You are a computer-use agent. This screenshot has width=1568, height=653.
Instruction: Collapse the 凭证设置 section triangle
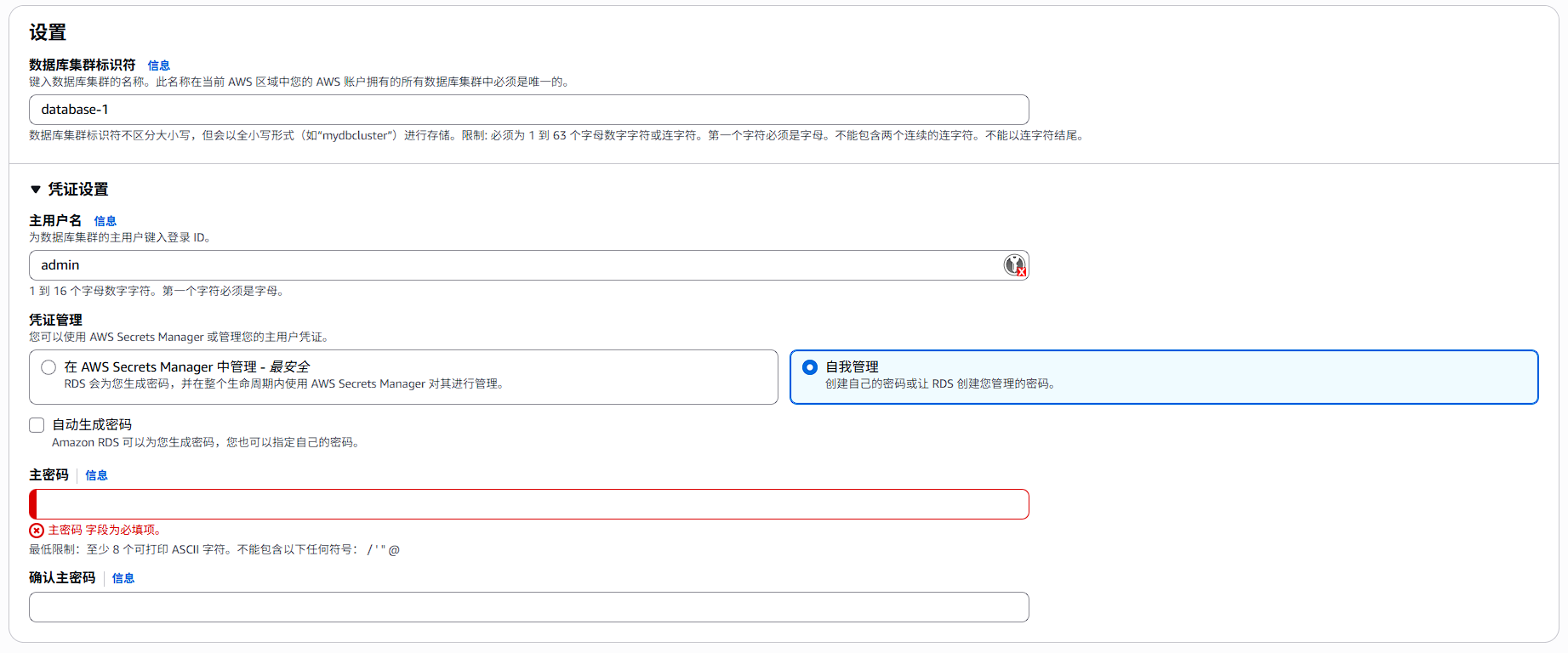(x=36, y=190)
